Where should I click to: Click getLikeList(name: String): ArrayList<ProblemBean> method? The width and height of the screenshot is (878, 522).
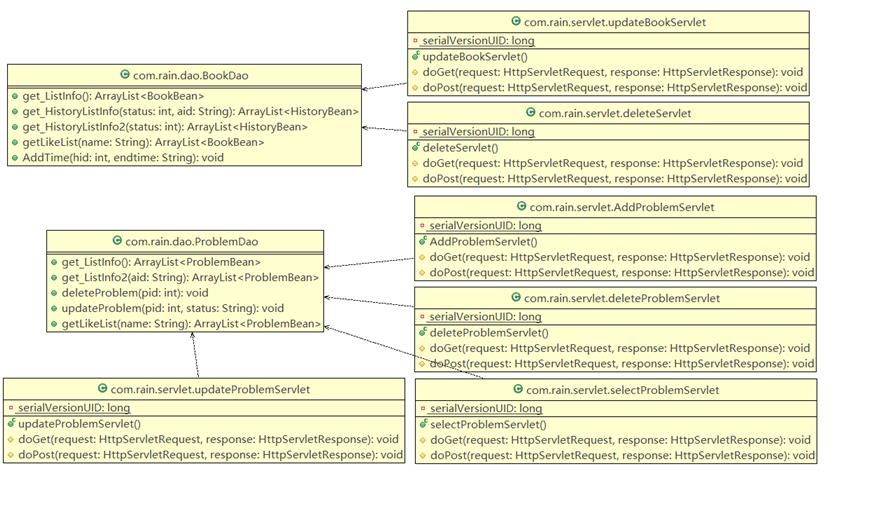[x=191, y=324]
